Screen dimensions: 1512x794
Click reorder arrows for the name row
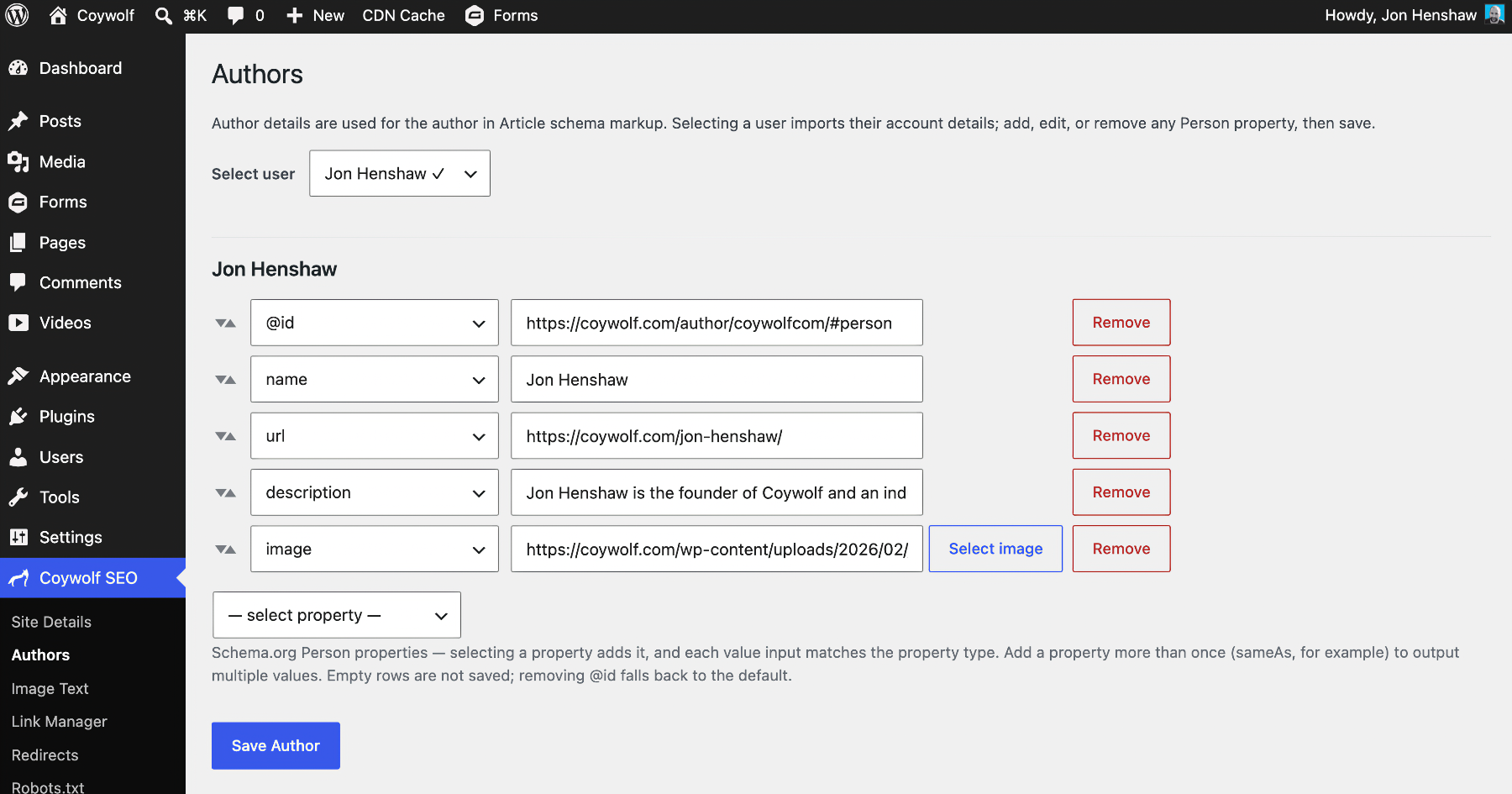pyautogui.click(x=225, y=379)
